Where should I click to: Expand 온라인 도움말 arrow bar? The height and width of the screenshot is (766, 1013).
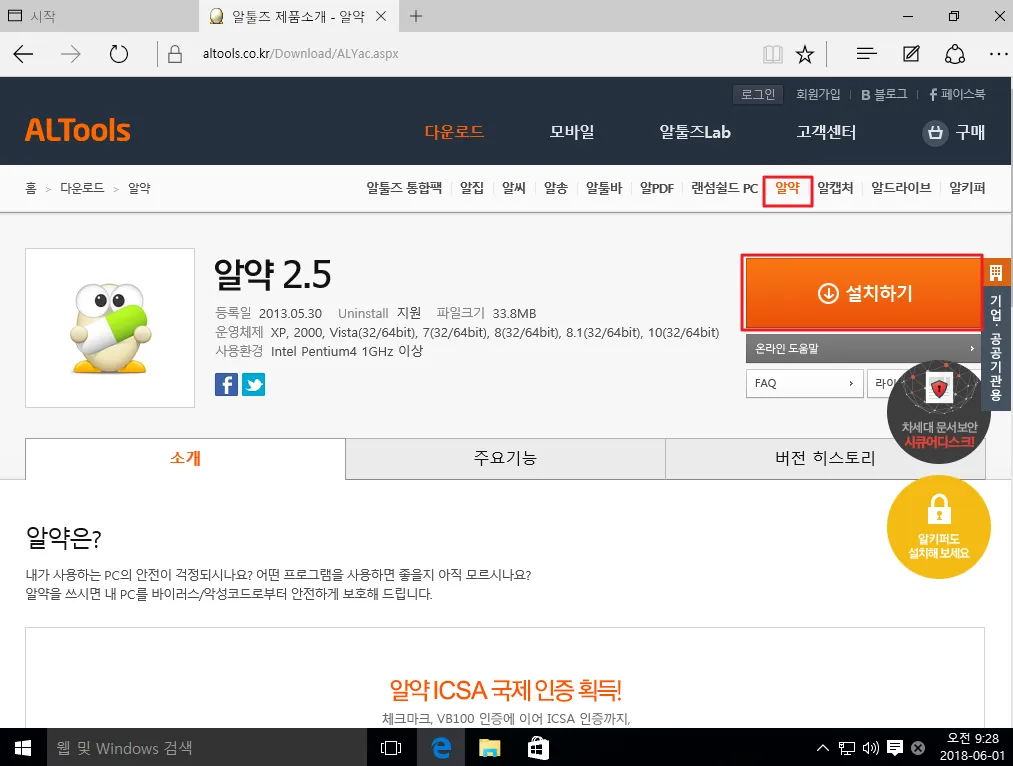coord(863,349)
